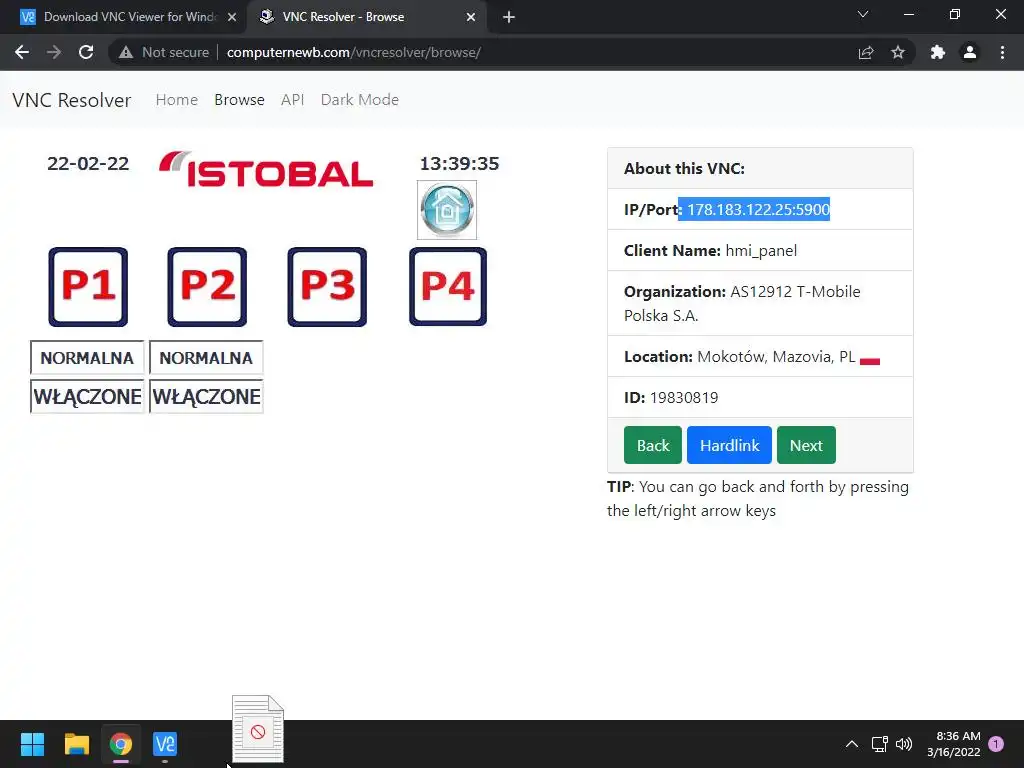
Task: Open the Chrome profile avatar
Action: [x=970, y=52]
